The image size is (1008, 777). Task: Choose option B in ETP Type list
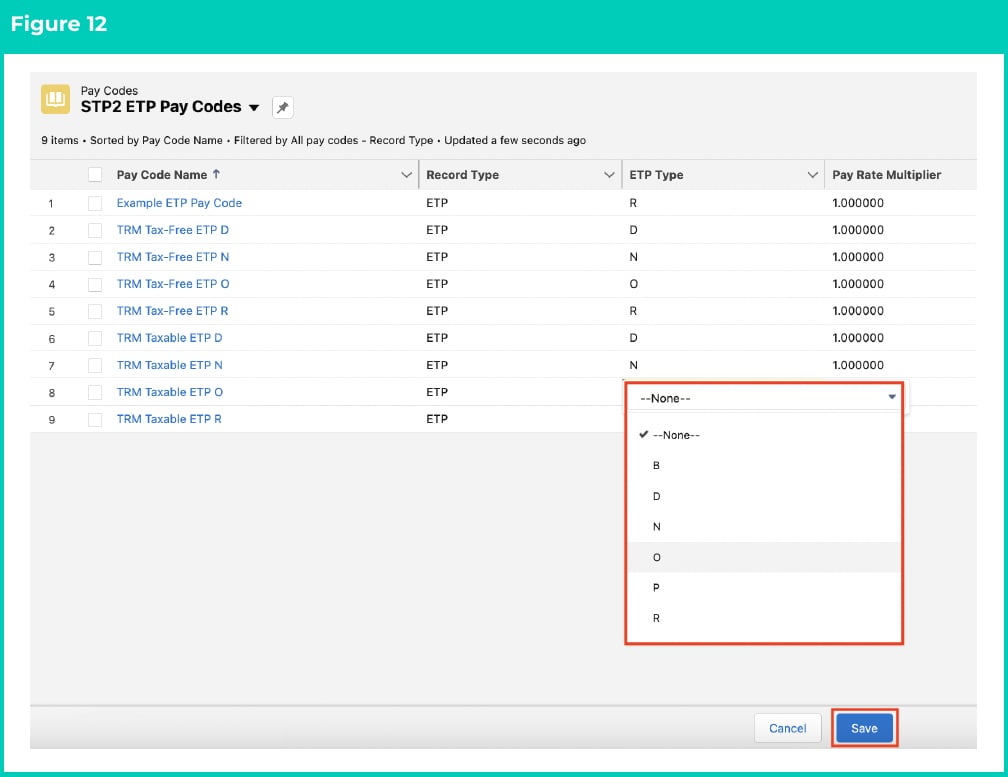(x=764, y=465)
